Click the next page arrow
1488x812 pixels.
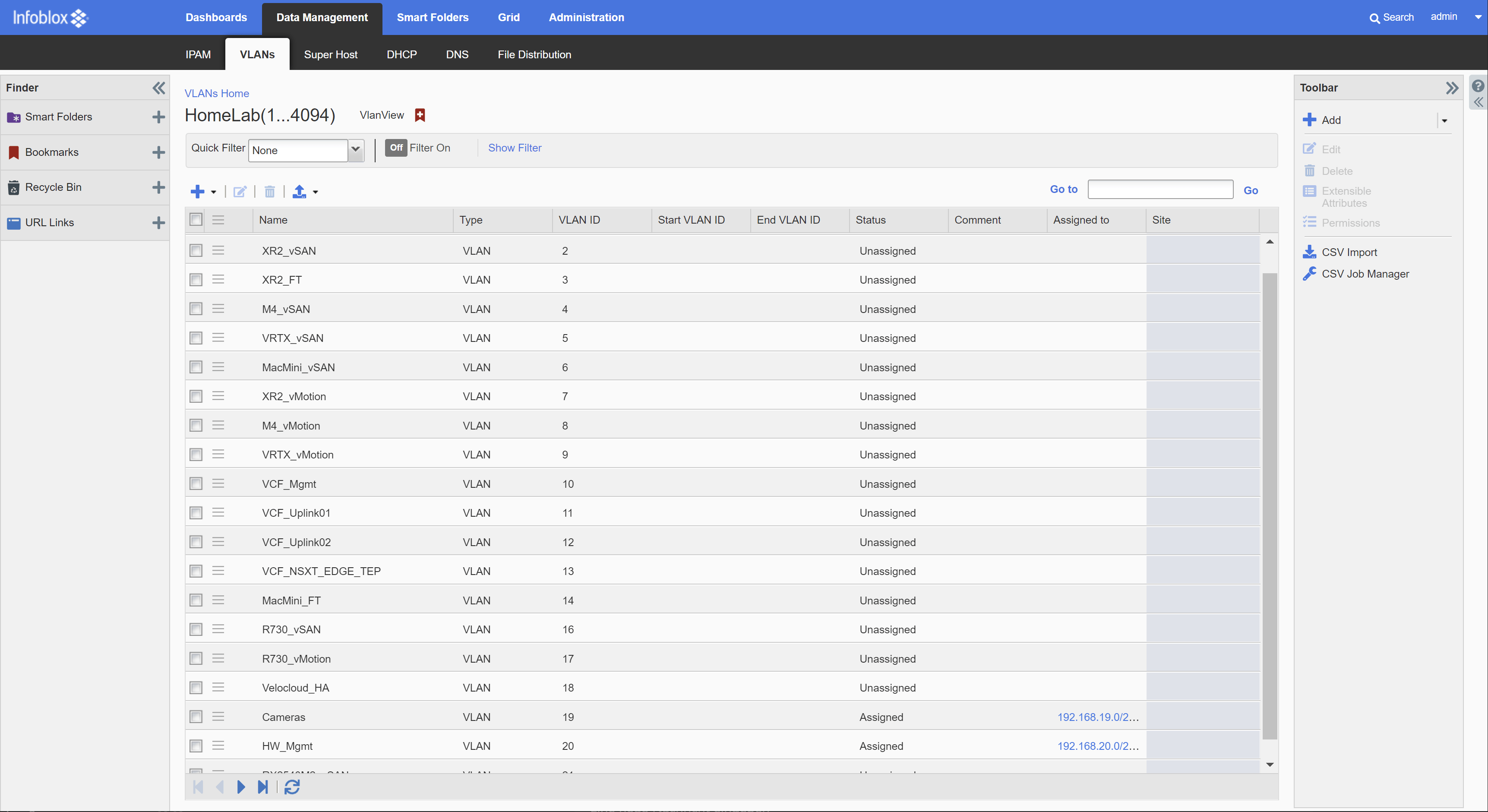tap(241, 787)
